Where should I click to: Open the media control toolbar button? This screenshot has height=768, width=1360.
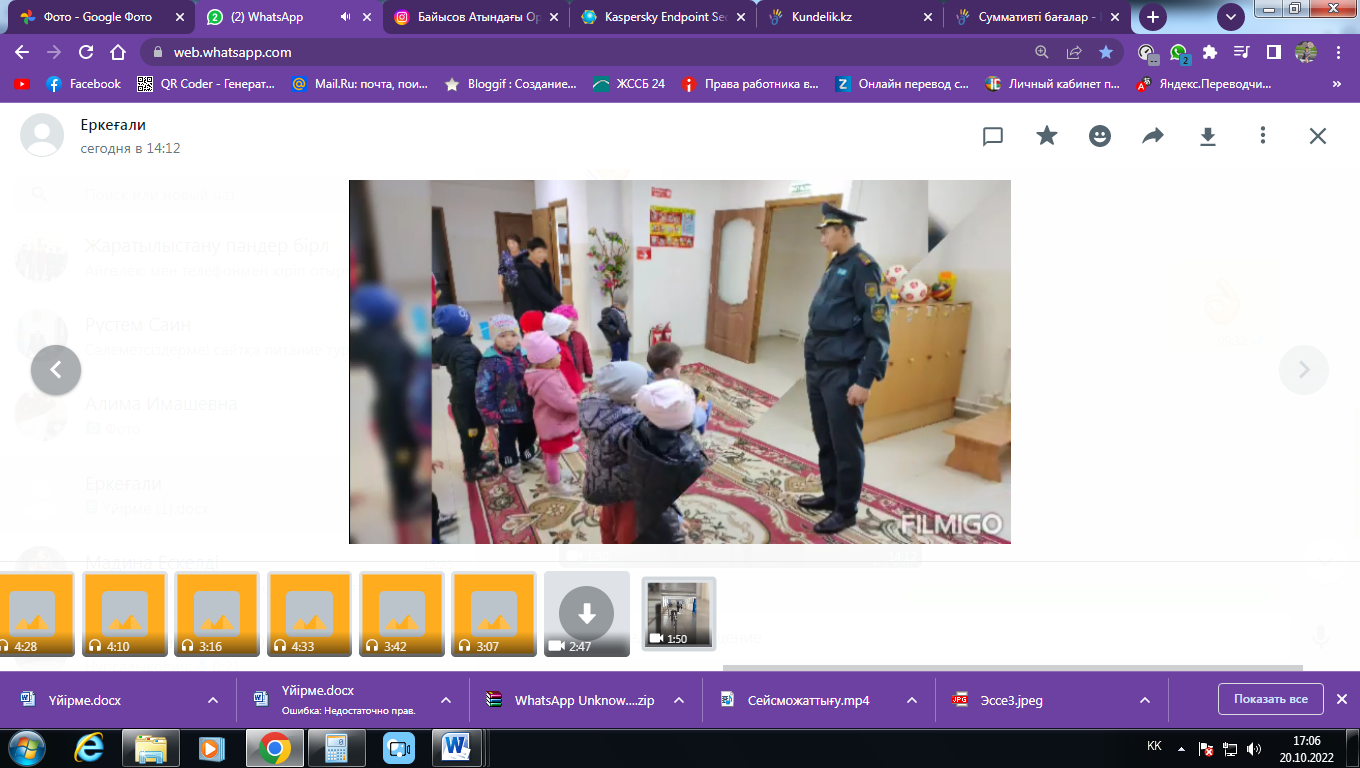tap(1242, 52)
